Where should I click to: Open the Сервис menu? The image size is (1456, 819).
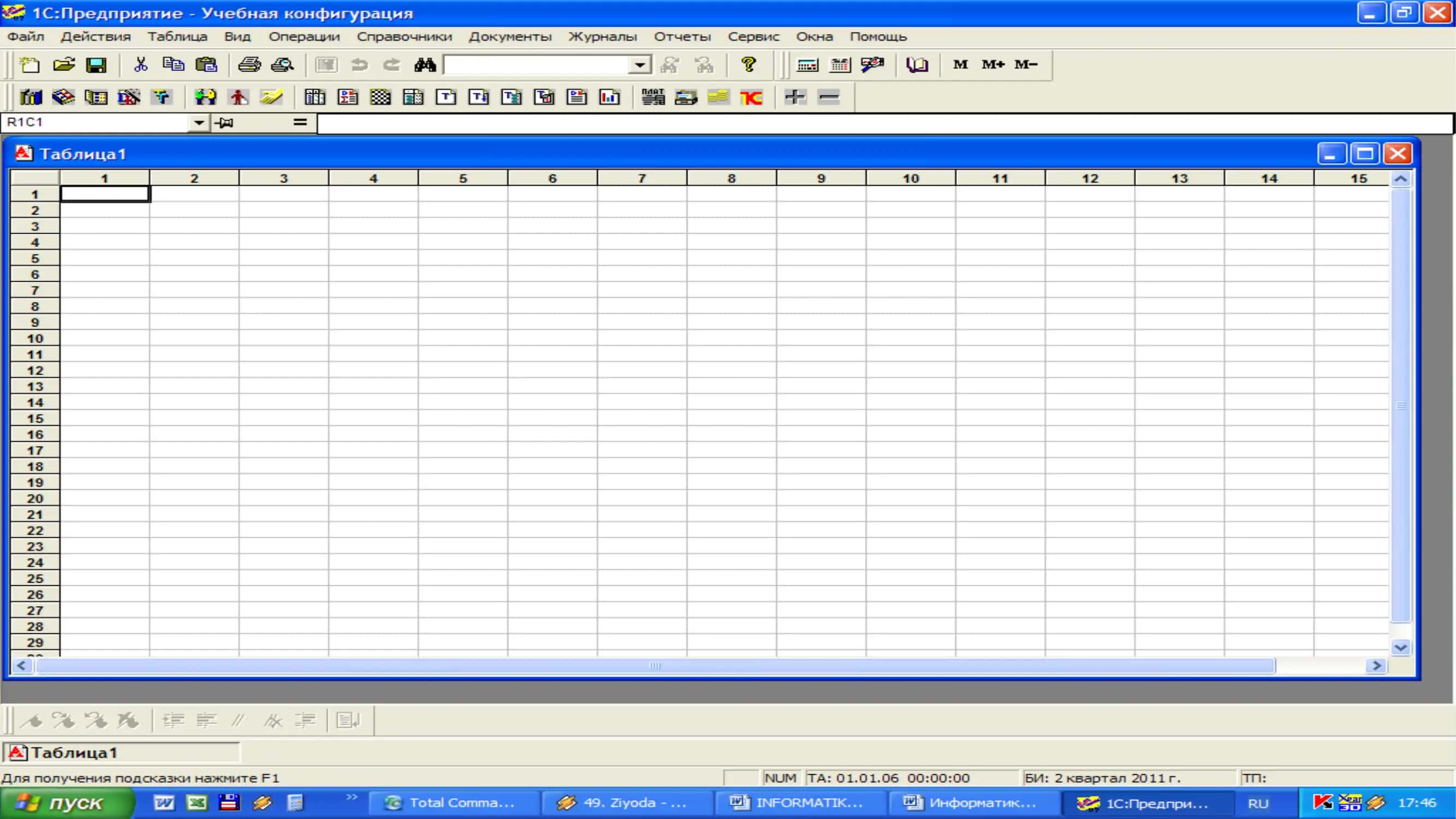pyautogui.click(x=753, y=37)
